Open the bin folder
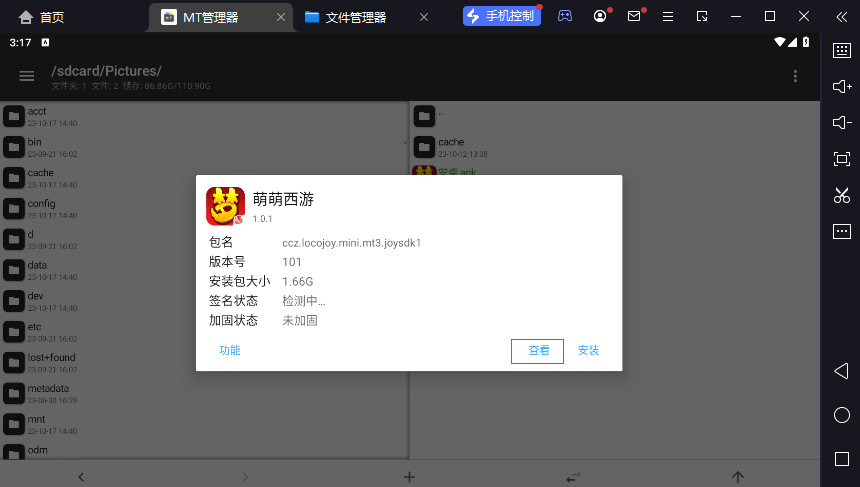 tap(204, 147)
